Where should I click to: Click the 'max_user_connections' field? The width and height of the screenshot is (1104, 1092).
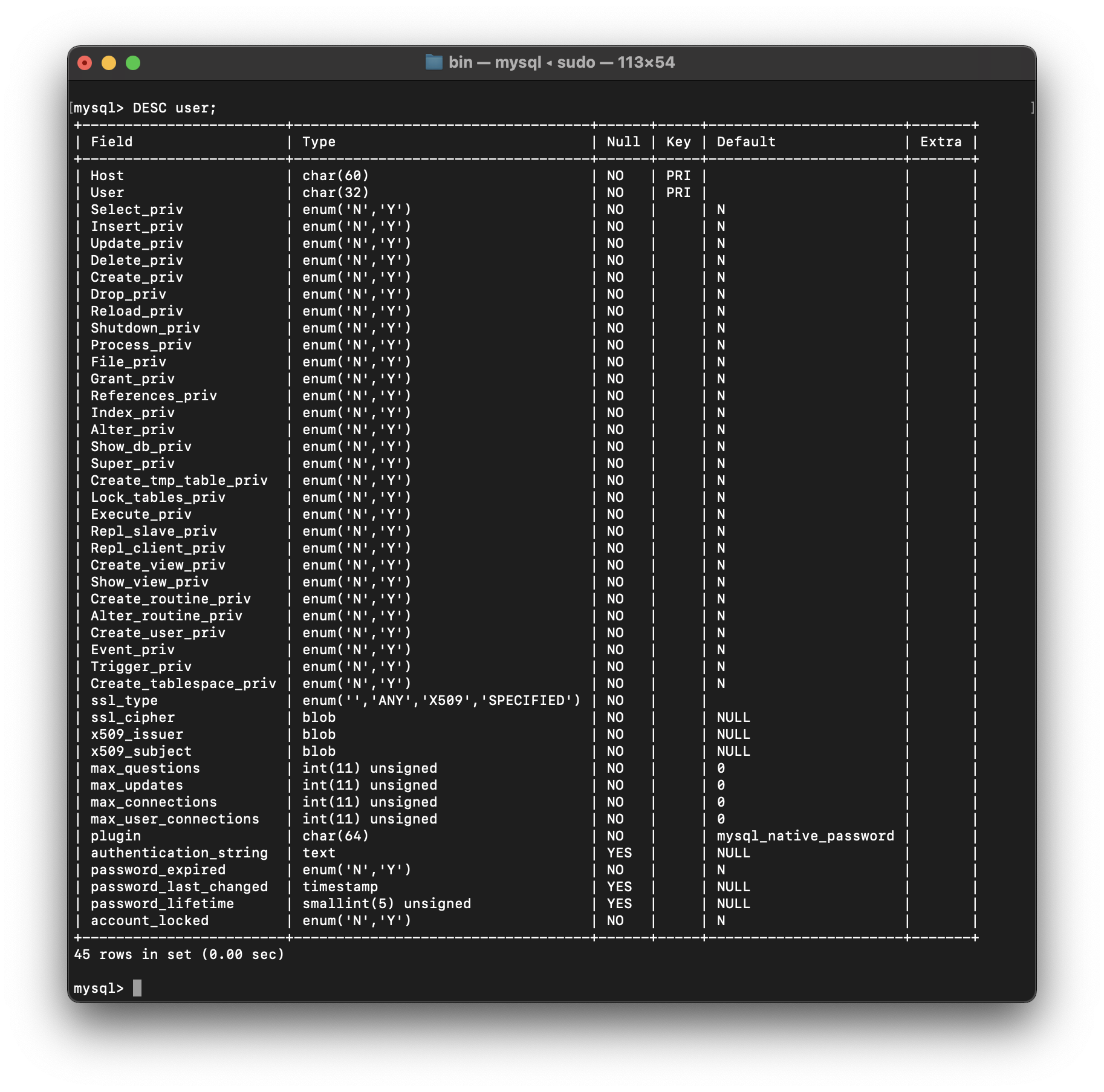point(175,819)
